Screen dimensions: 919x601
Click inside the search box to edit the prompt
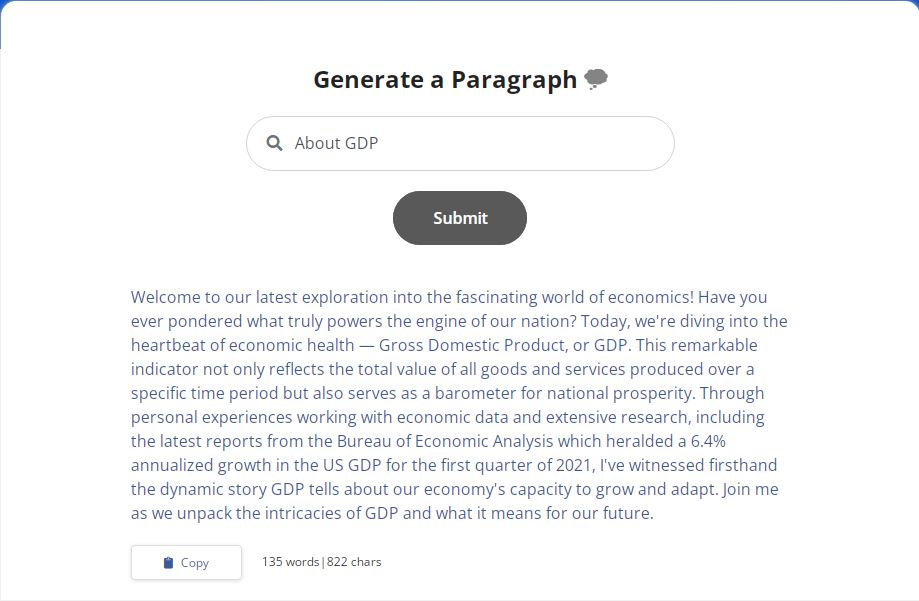coord(450,143)
